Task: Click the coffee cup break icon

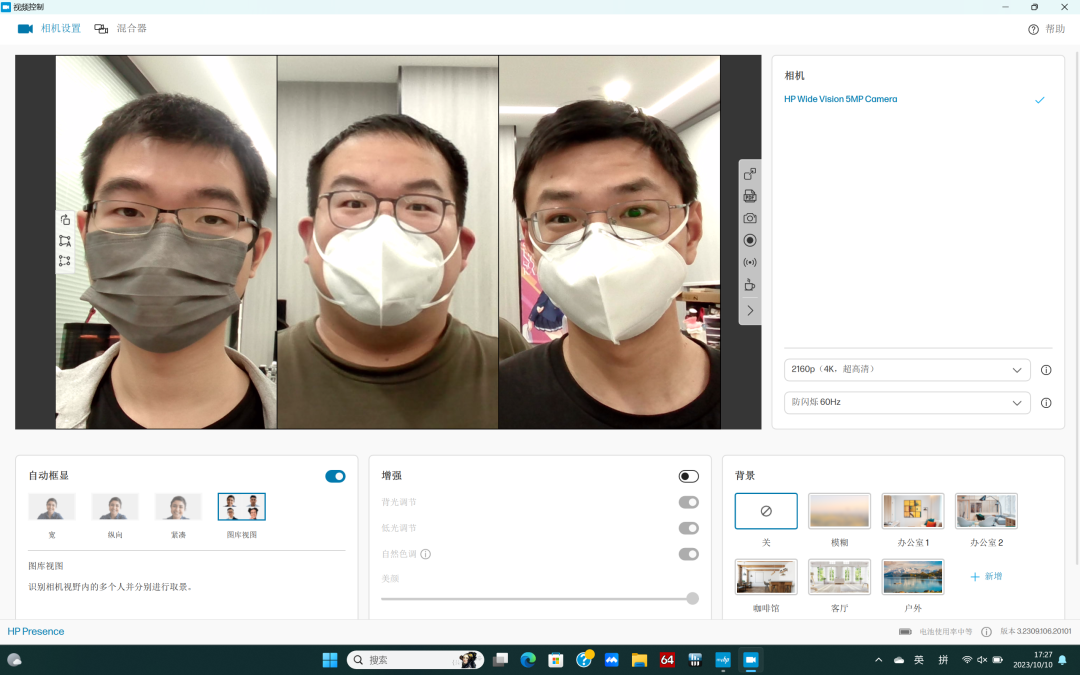Action: pos(750,285)
